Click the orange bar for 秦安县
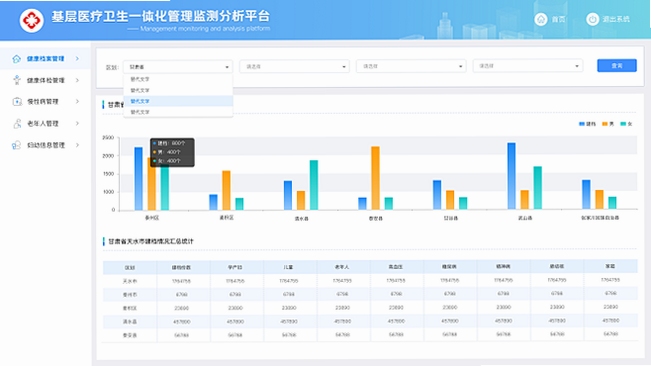651x366 pixels. pos(375,178)
